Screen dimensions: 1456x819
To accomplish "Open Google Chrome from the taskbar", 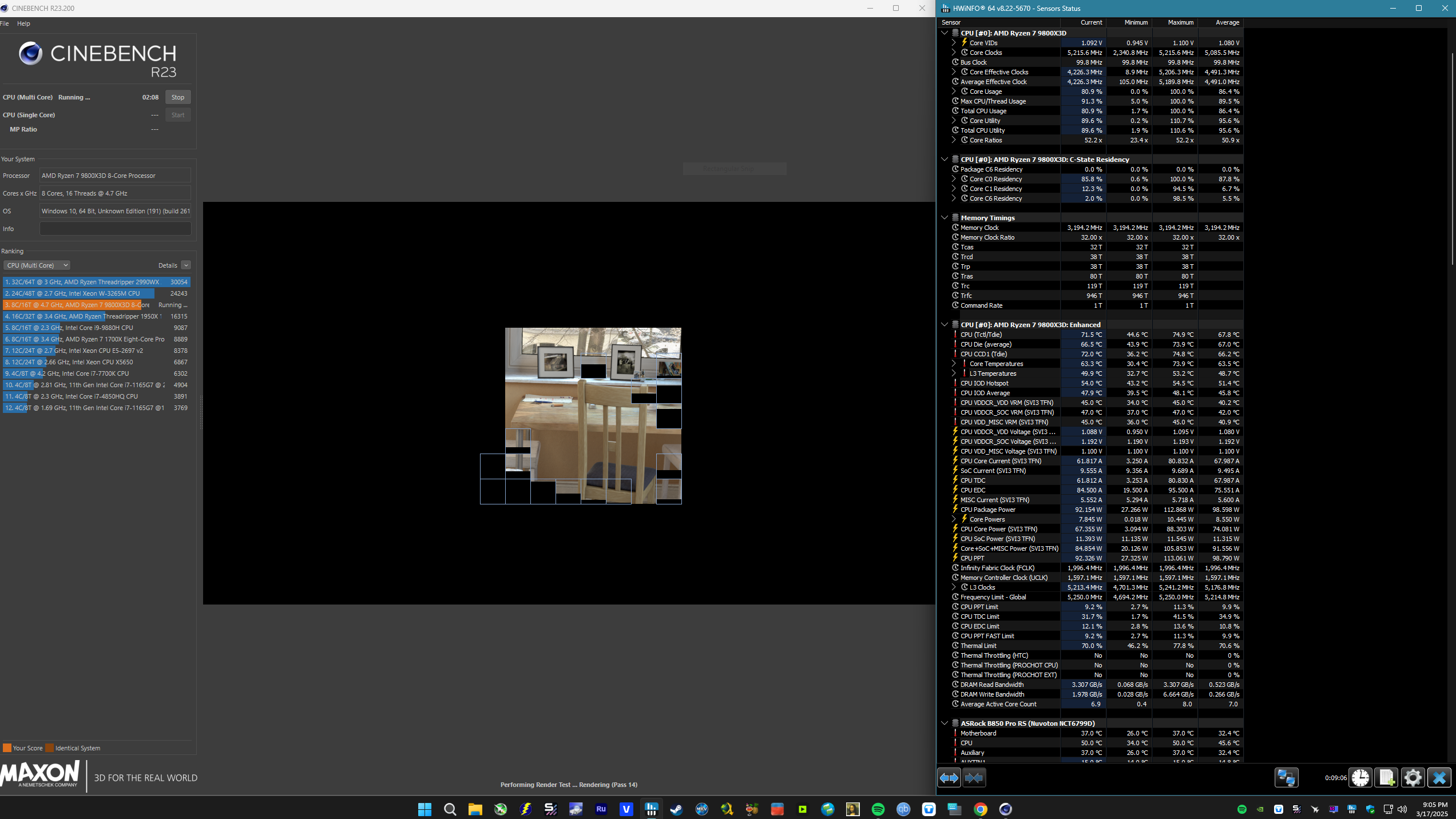I will 981,809.
